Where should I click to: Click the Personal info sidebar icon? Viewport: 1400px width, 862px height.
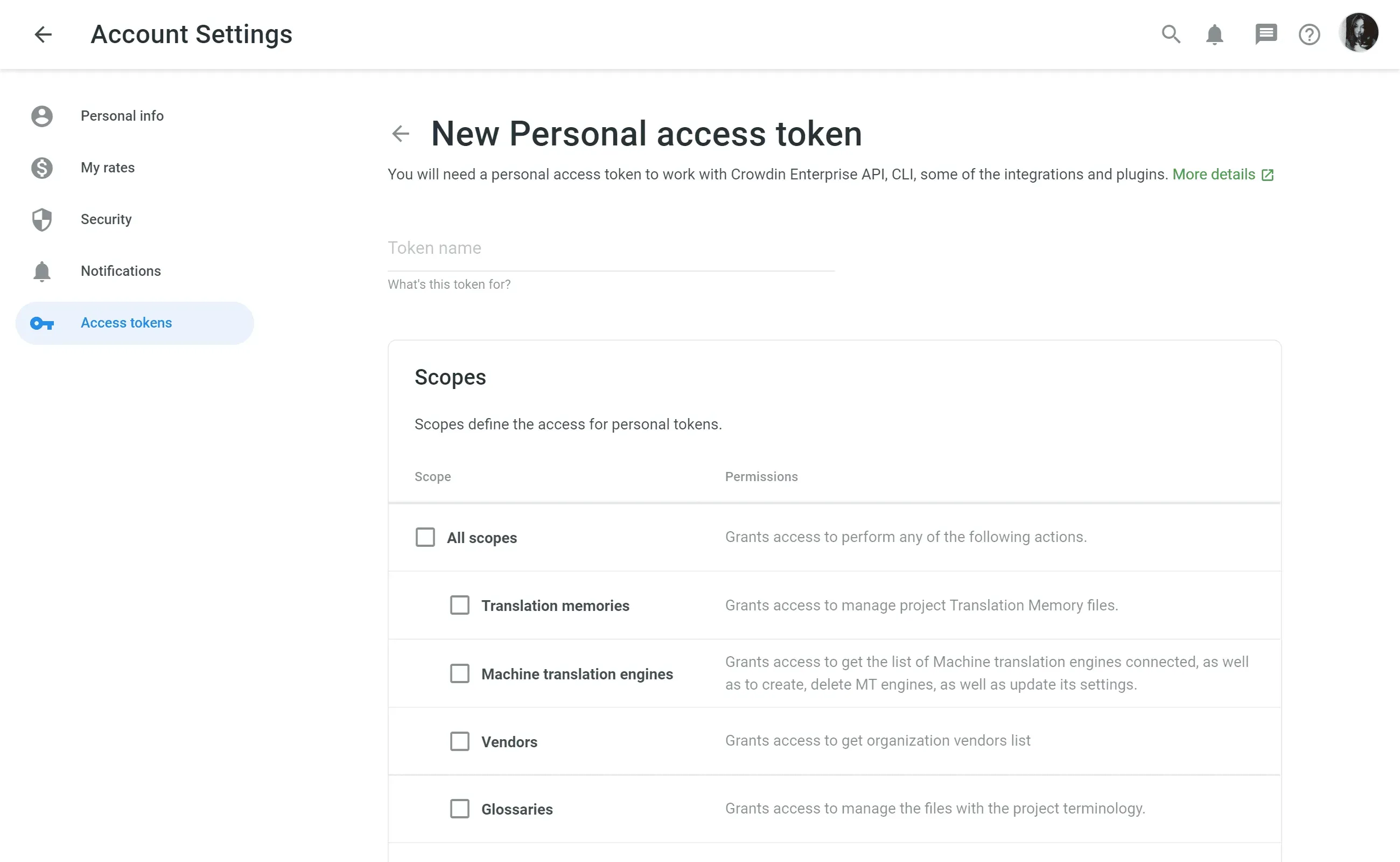[40, 116]
